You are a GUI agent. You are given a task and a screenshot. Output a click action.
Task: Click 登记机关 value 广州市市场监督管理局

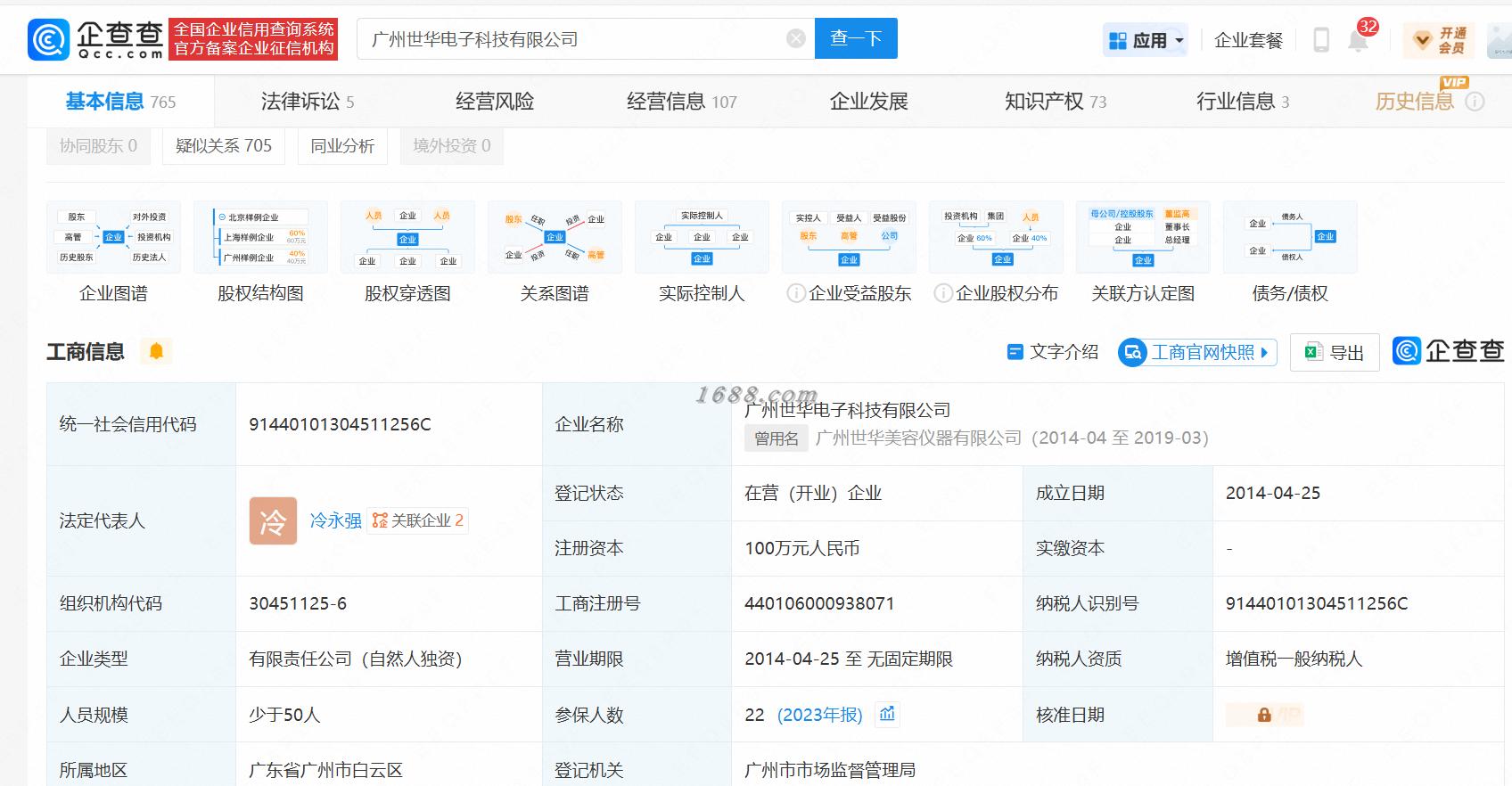tap(830, 770)
